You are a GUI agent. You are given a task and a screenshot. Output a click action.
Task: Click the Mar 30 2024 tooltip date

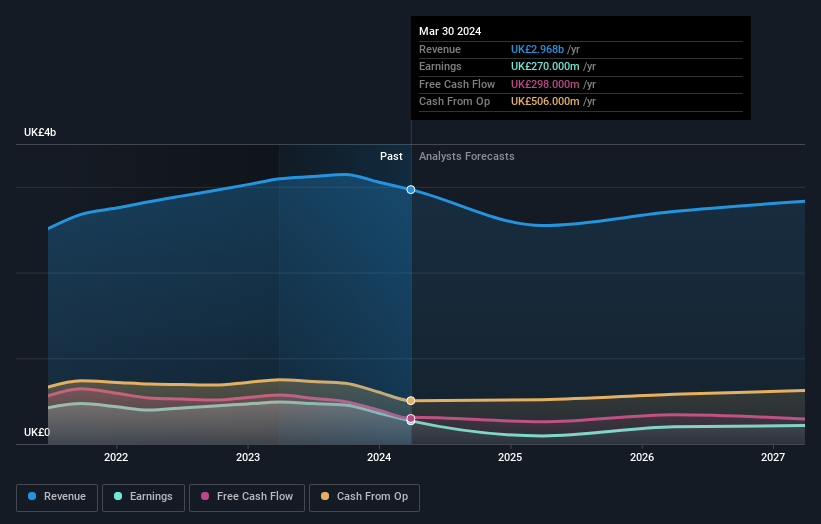[450, 31]
